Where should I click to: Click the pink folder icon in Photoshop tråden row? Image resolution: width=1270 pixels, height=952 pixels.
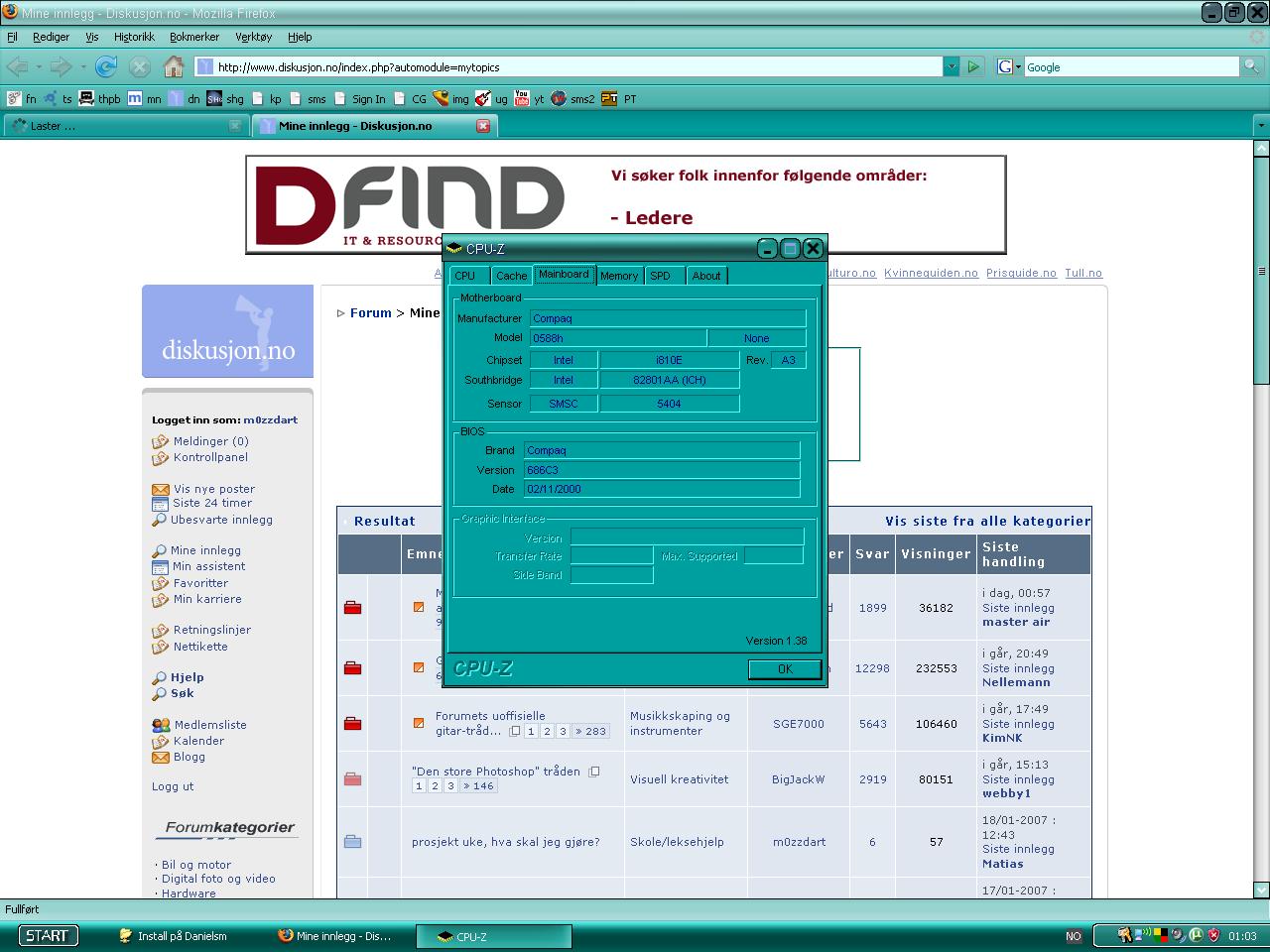click(x=352, y=779)
